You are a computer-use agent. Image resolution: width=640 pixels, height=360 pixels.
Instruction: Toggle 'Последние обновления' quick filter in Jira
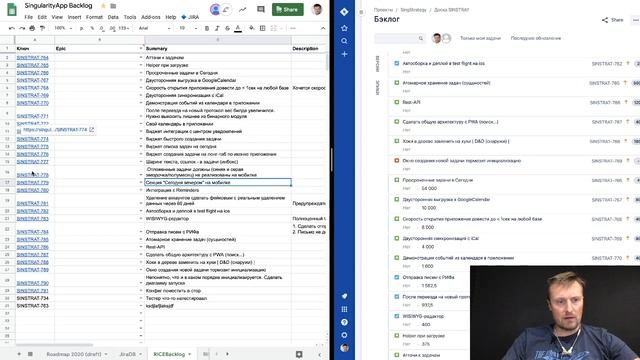[536, 38]
